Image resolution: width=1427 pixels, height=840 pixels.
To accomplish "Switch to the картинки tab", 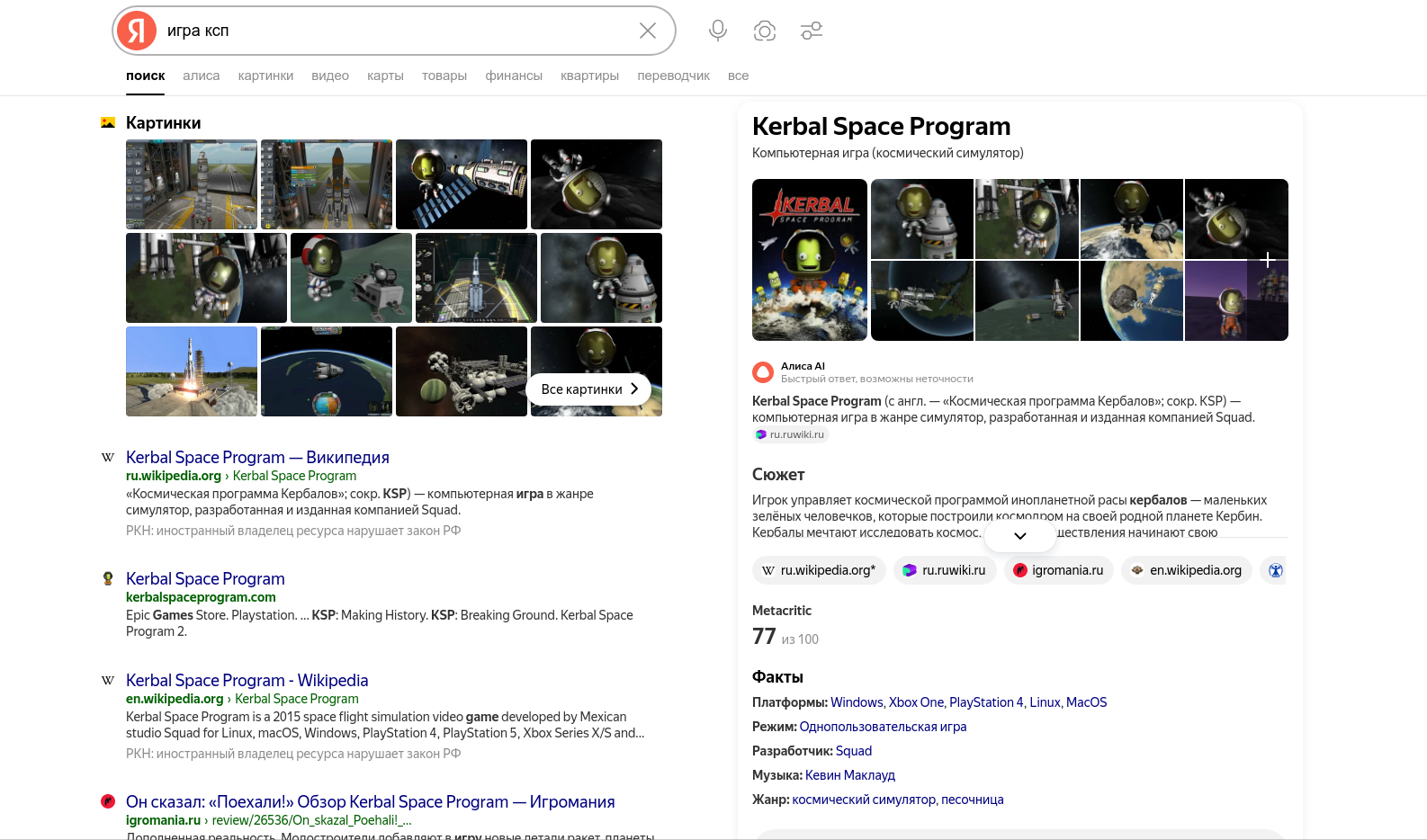I will tap(265, 76).
